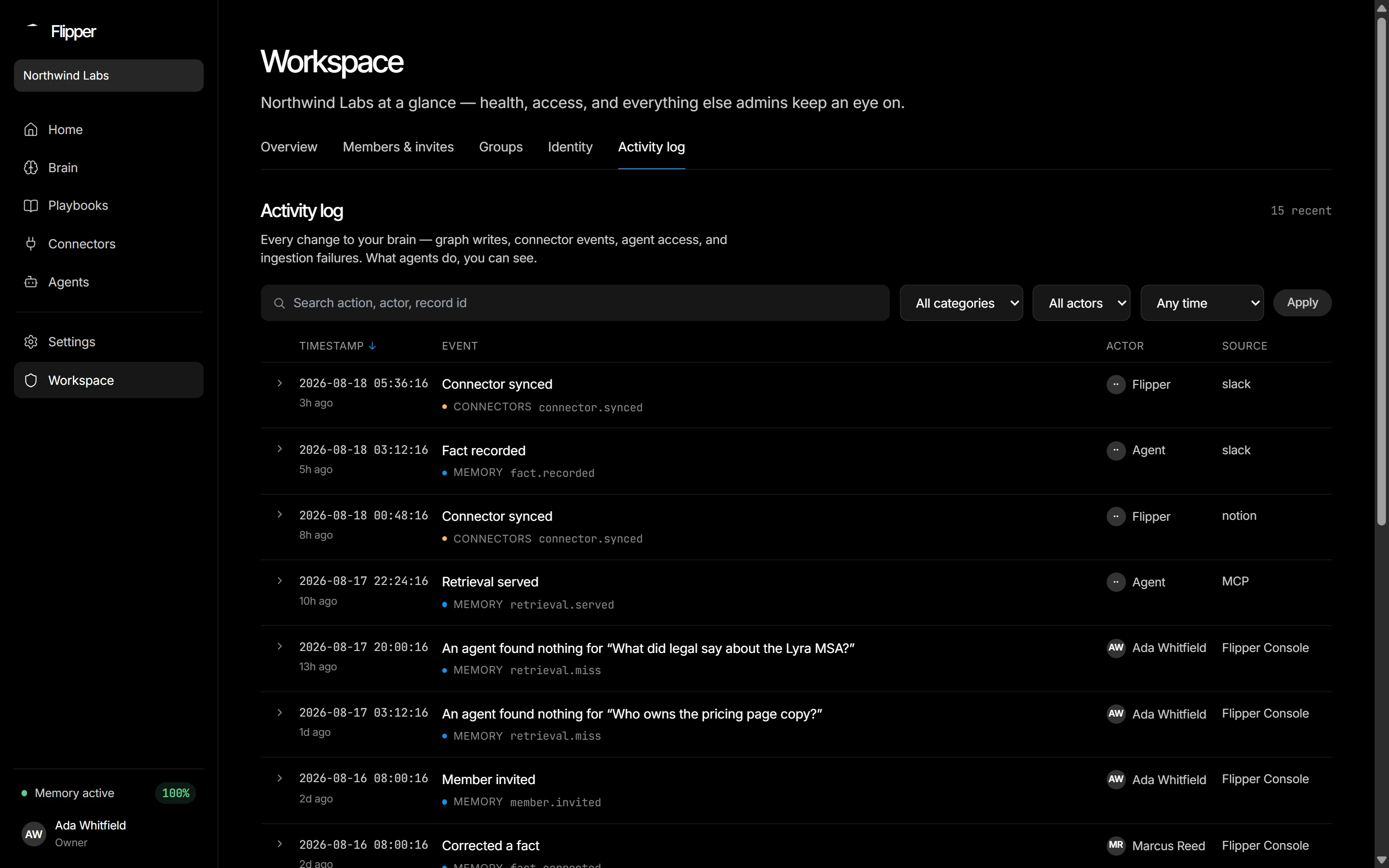The height and width of the screenshot is (868, 1389).
Task: Open Settings in sidebar
Action: [109, 342]
